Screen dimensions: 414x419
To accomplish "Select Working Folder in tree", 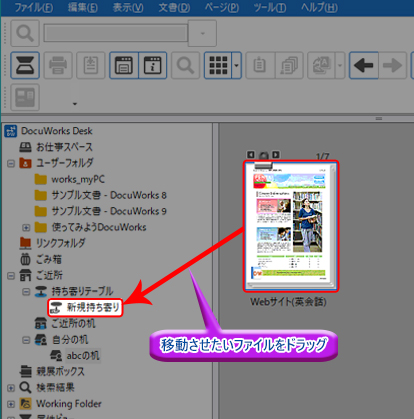I will point(69,404).
